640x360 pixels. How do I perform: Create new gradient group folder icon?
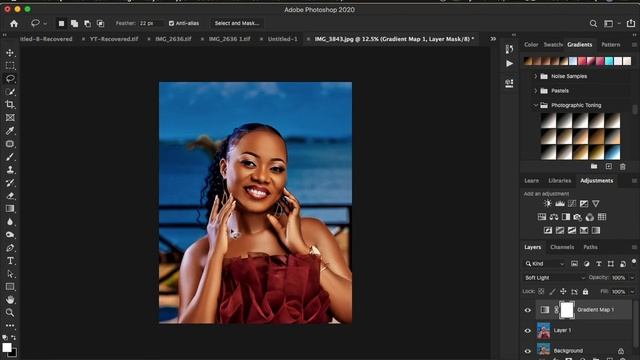pyautogui.click(x=594, y=167)
